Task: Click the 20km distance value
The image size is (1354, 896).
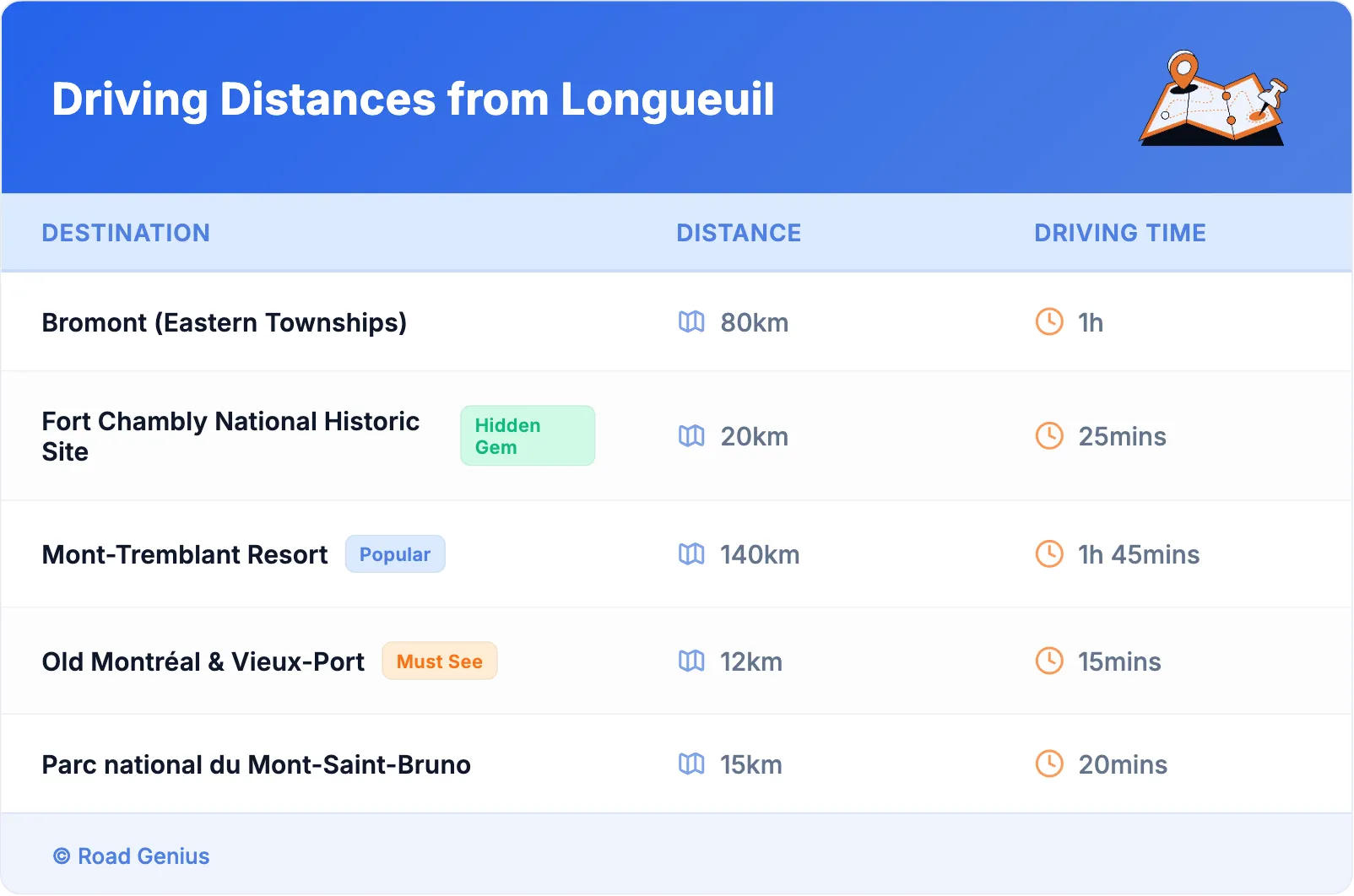Action: coord(755,436)
